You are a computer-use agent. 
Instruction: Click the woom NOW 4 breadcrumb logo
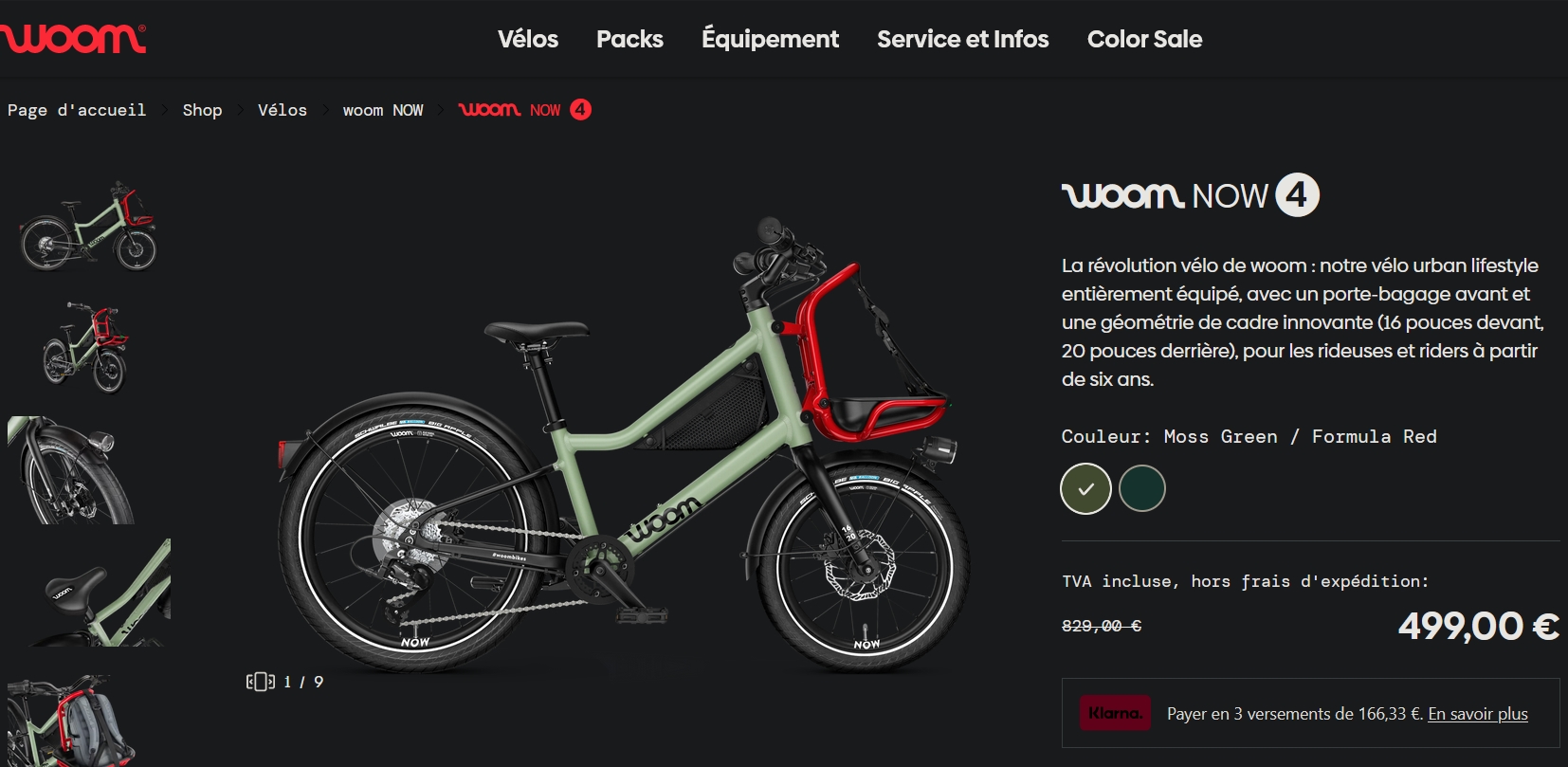pyautogui.click(x=524, y=110)
